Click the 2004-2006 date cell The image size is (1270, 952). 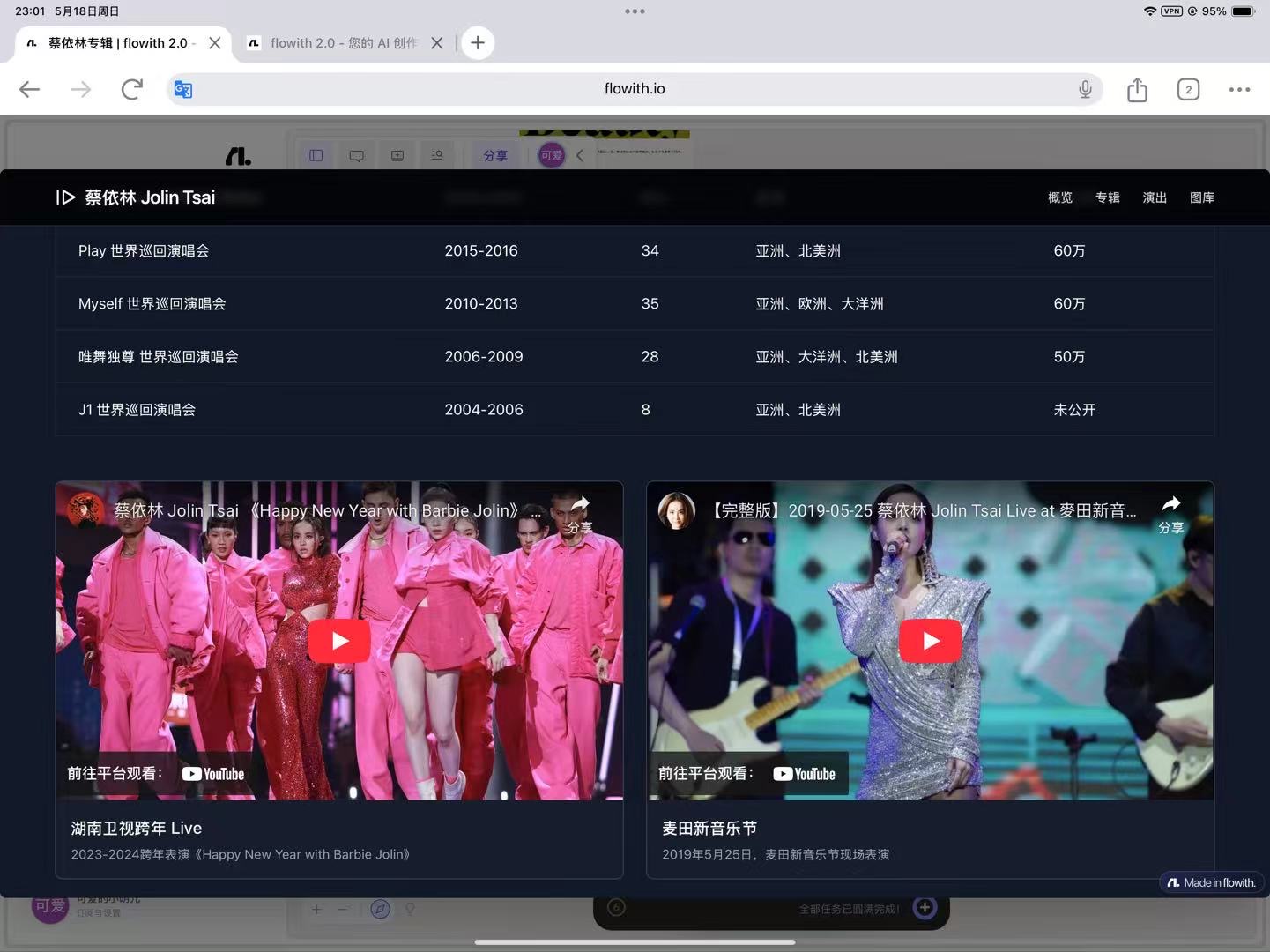[484, 410]
